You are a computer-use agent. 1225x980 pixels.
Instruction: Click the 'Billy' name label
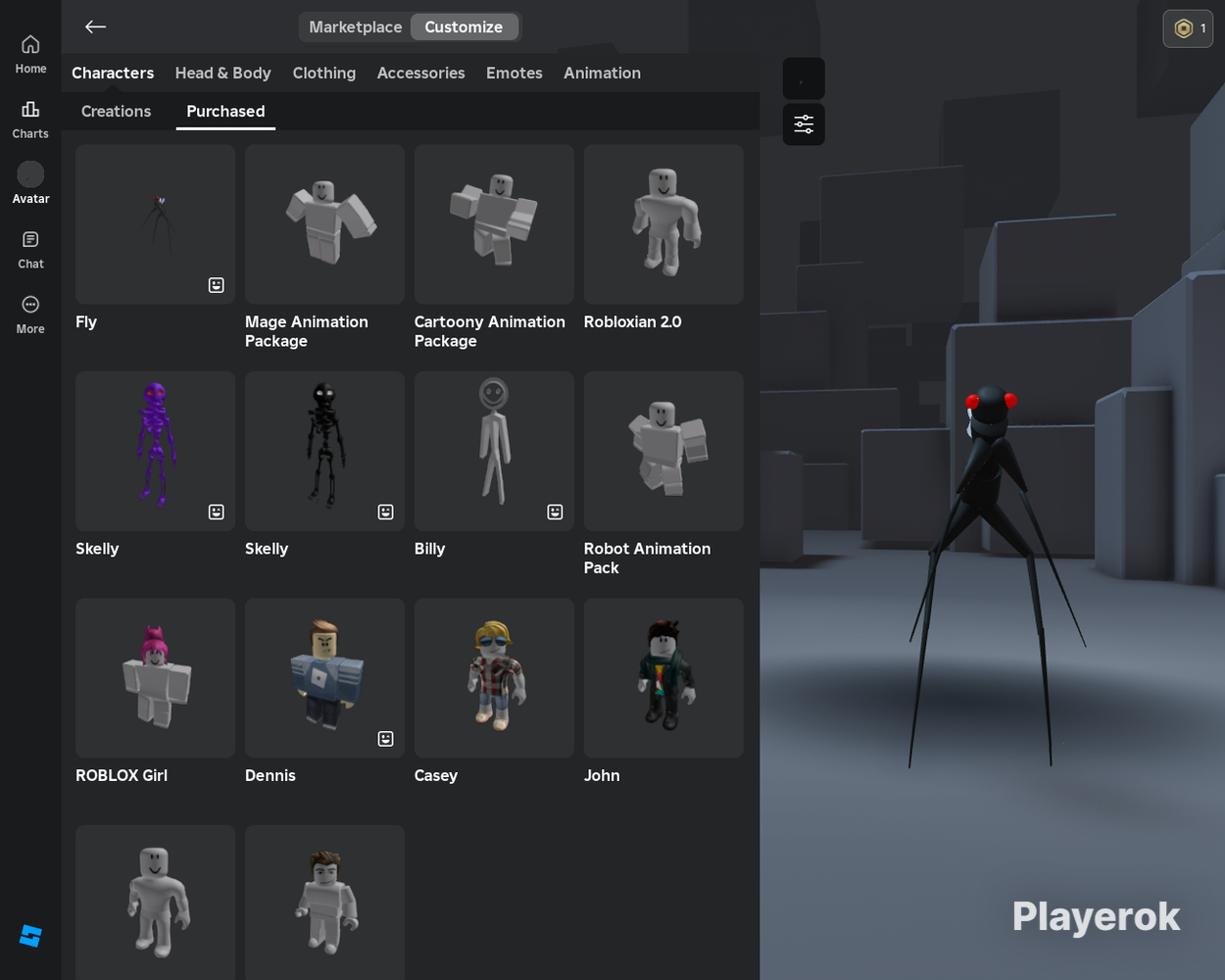click(x=429, y=549)
